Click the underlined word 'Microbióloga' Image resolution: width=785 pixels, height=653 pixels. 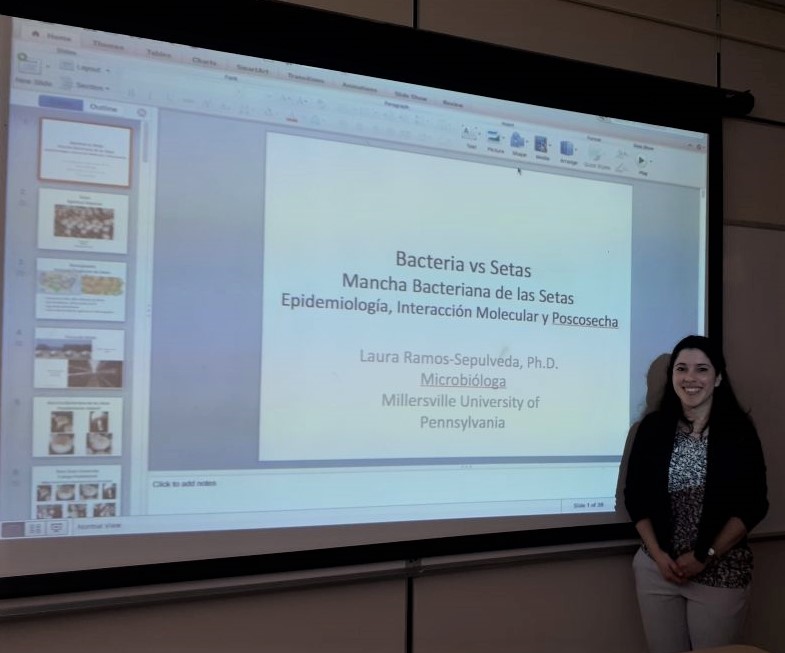463,381
